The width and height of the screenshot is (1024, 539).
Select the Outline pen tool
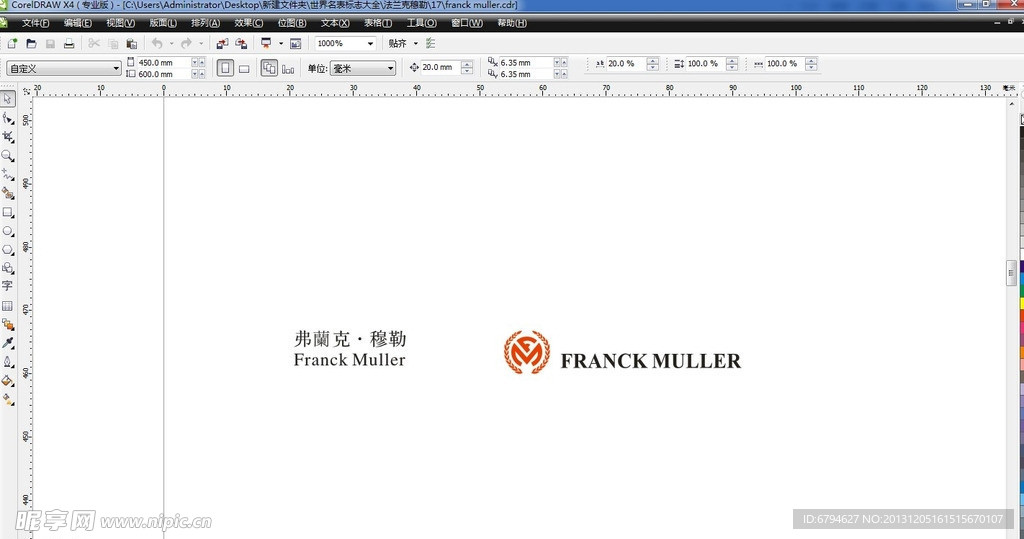pyautogui.click(x=7, y=361)
